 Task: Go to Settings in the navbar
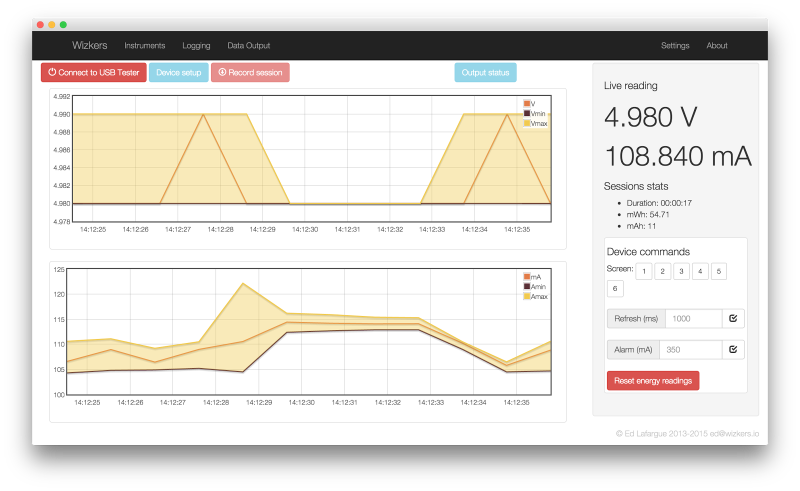pos(675,45)
